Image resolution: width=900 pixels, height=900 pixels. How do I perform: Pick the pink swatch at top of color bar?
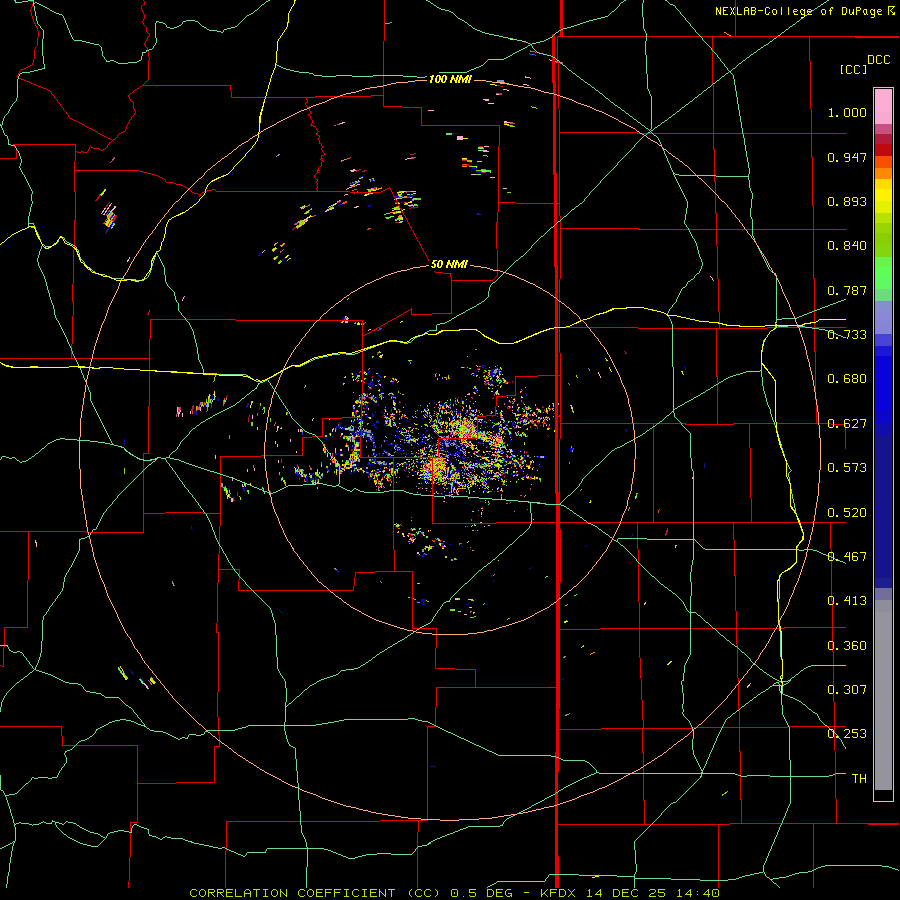pyautogui.click(x=883, y=106)
